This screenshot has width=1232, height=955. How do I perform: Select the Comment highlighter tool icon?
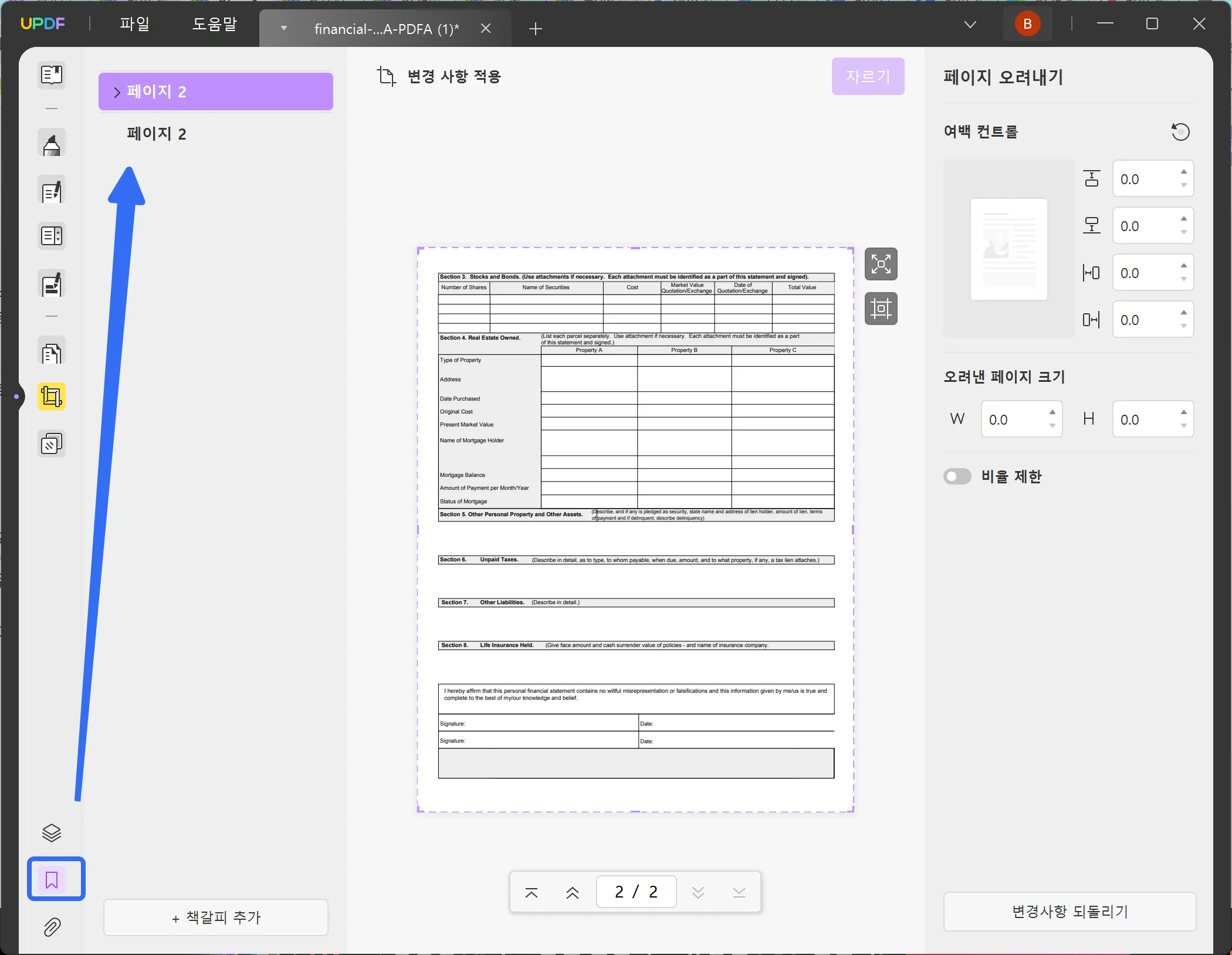(52, 143)
